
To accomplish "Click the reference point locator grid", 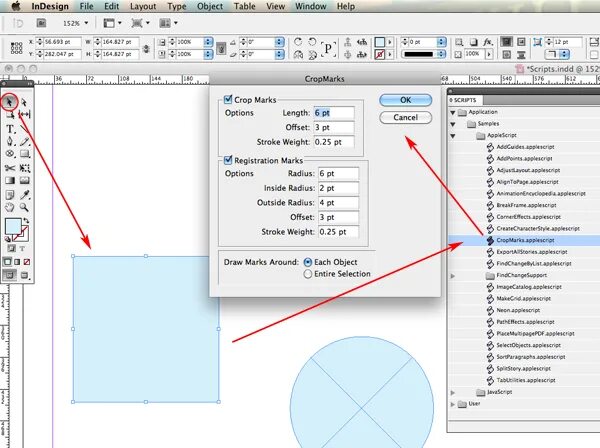I will (16, 48).
